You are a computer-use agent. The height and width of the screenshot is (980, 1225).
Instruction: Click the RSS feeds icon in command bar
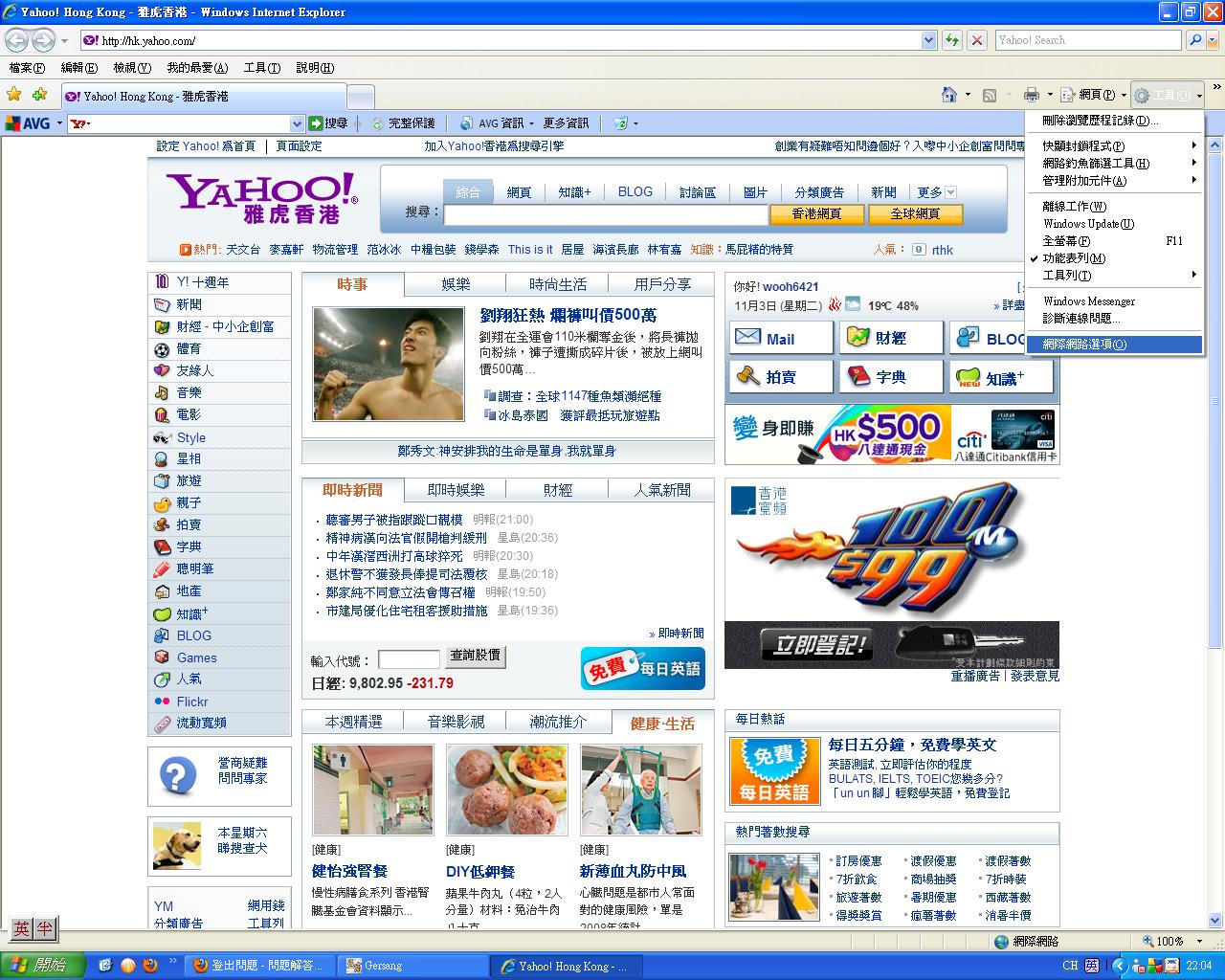990,95
